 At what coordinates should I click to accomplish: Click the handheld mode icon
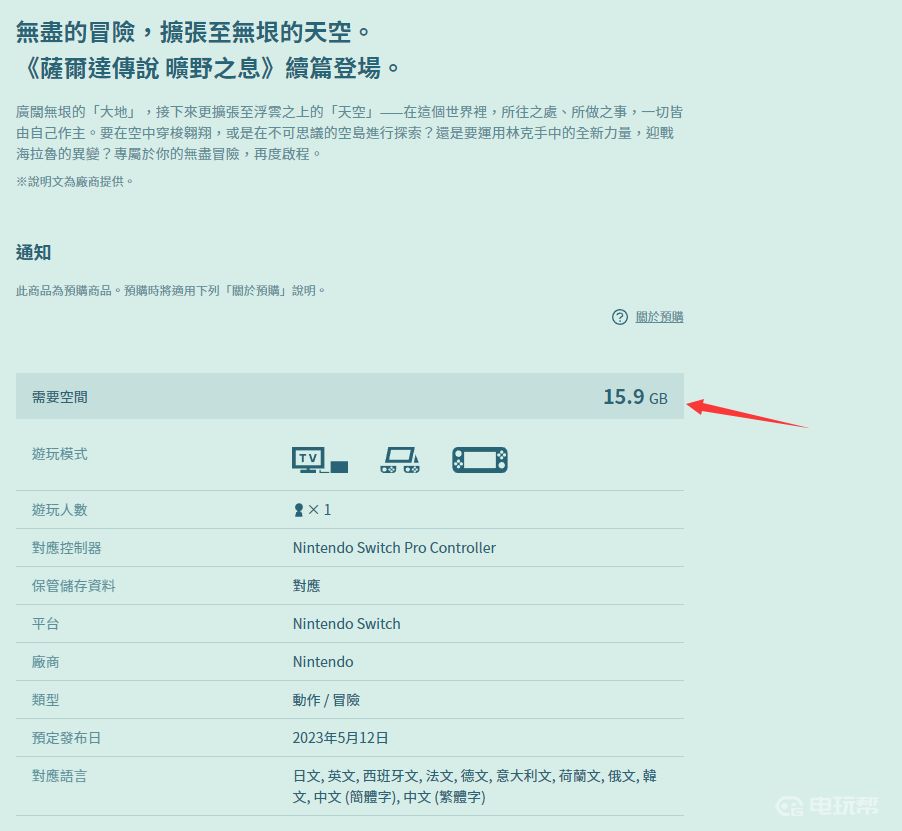[480, 460]
